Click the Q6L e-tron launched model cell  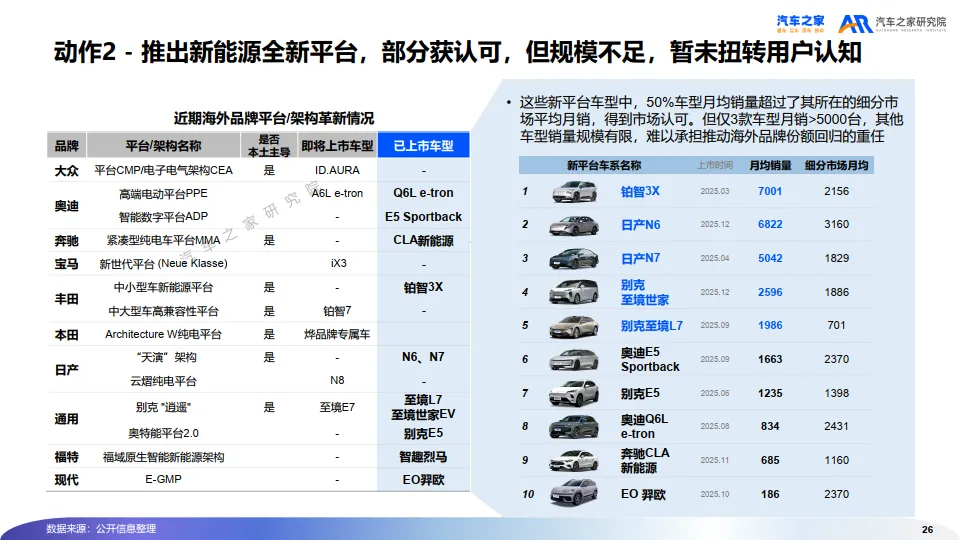[423, 193]
